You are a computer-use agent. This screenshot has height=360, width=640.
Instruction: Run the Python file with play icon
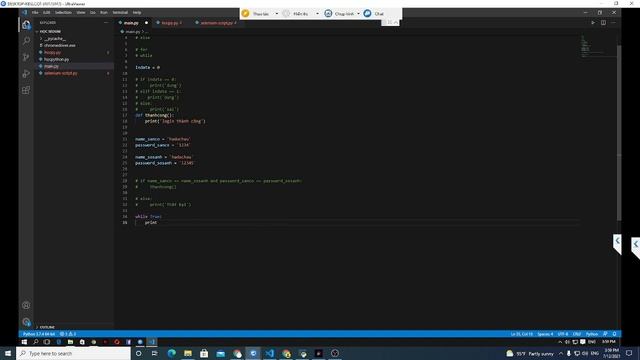pos(593,23)
